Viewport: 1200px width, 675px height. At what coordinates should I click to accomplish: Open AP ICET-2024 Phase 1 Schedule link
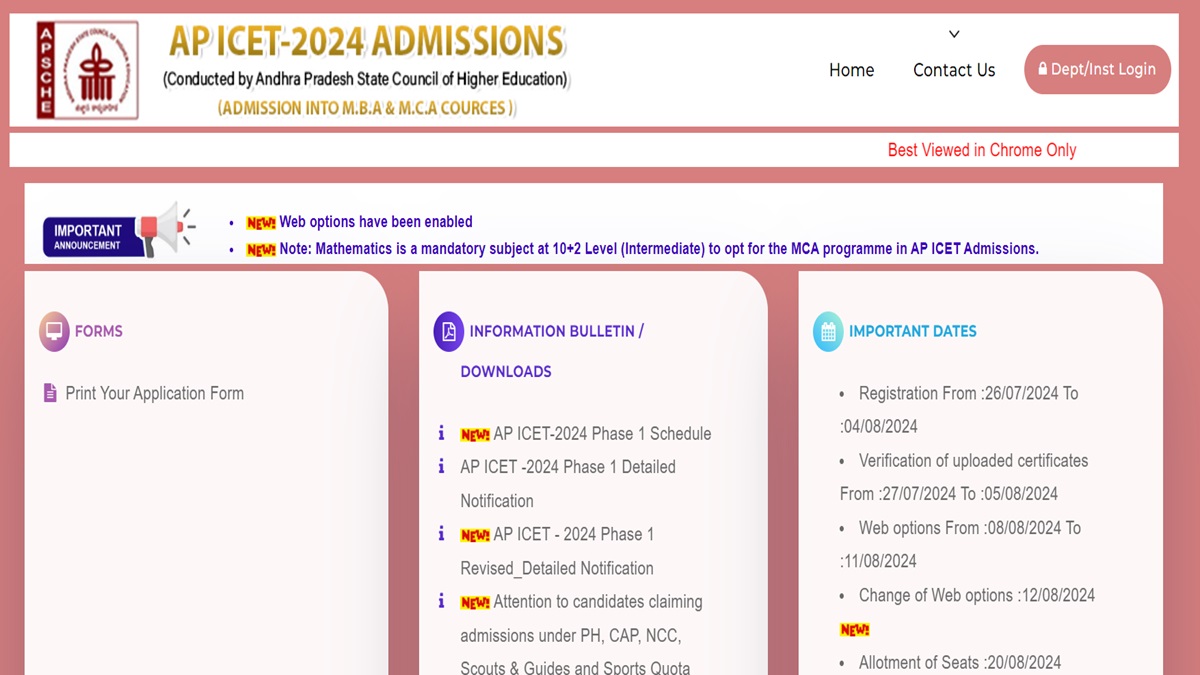click(x=602, y=433)
